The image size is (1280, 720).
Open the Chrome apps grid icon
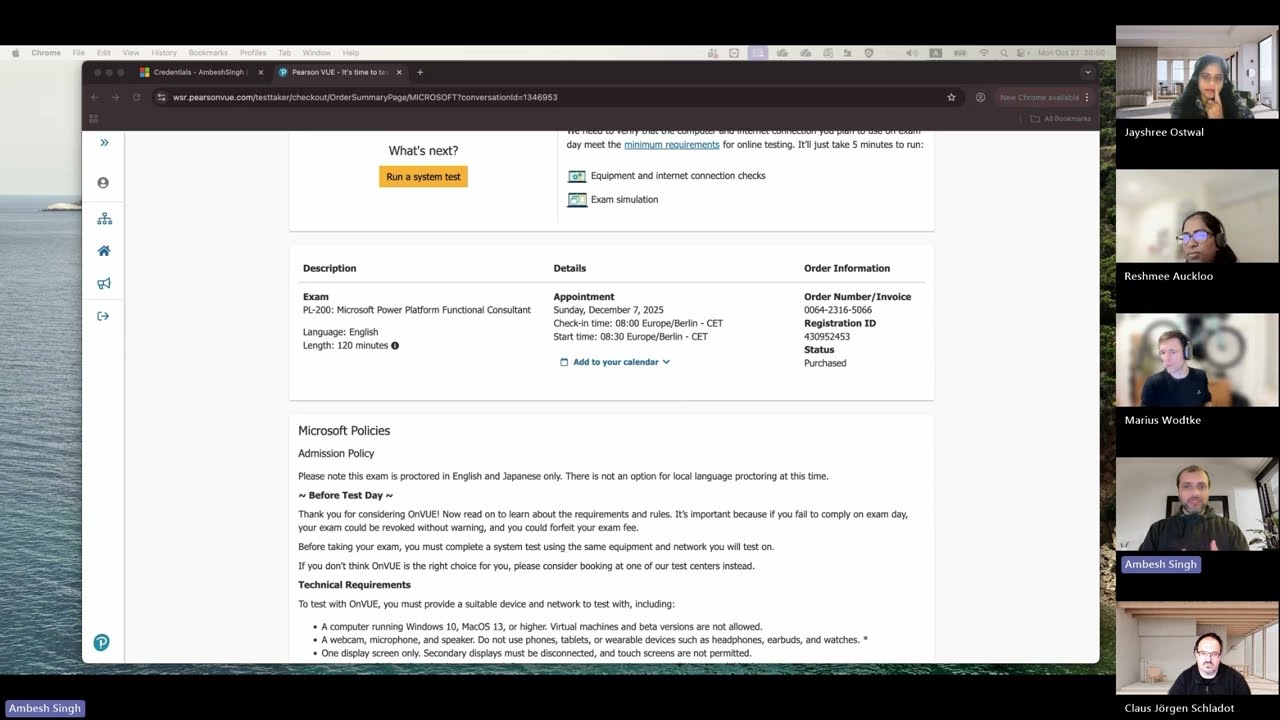coord(94,119)
